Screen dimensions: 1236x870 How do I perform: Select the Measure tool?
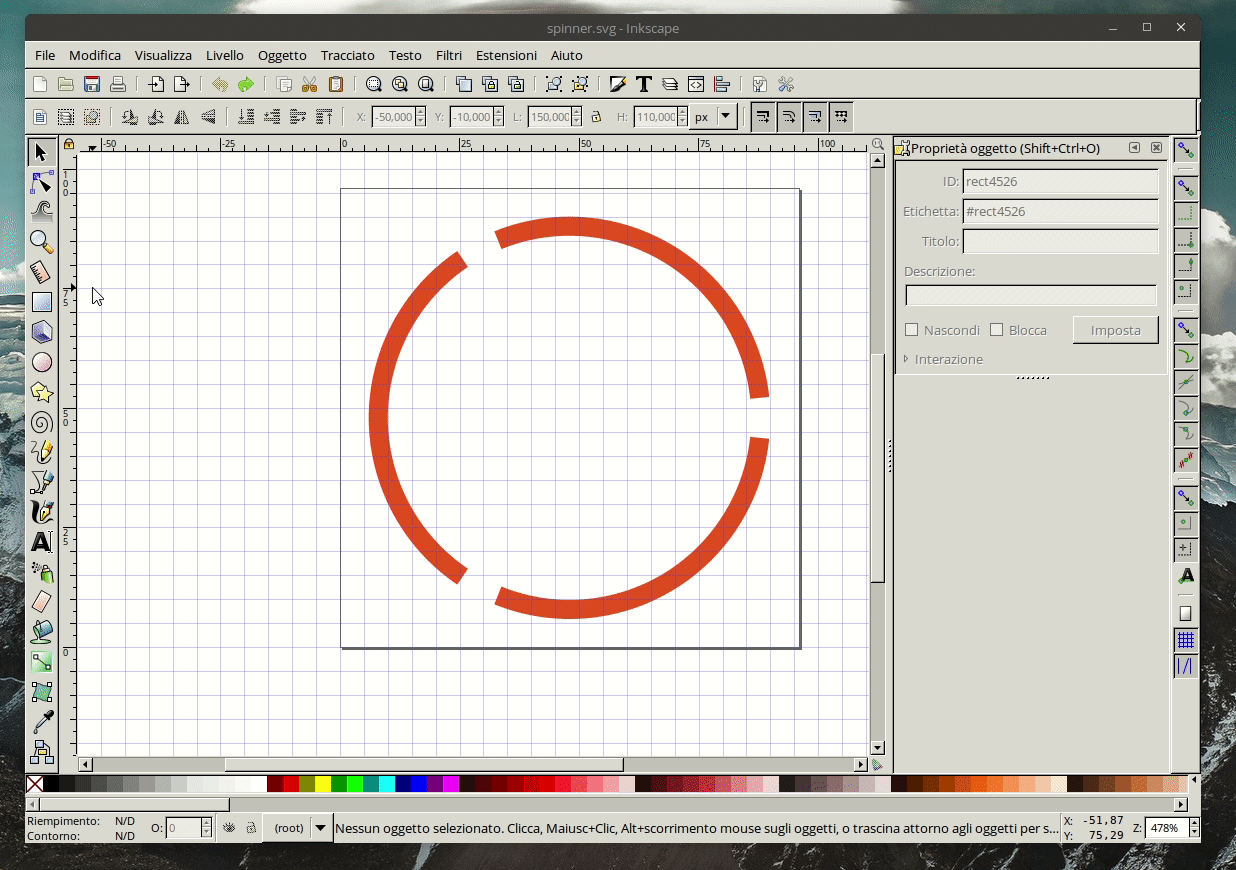pos(41,272)
